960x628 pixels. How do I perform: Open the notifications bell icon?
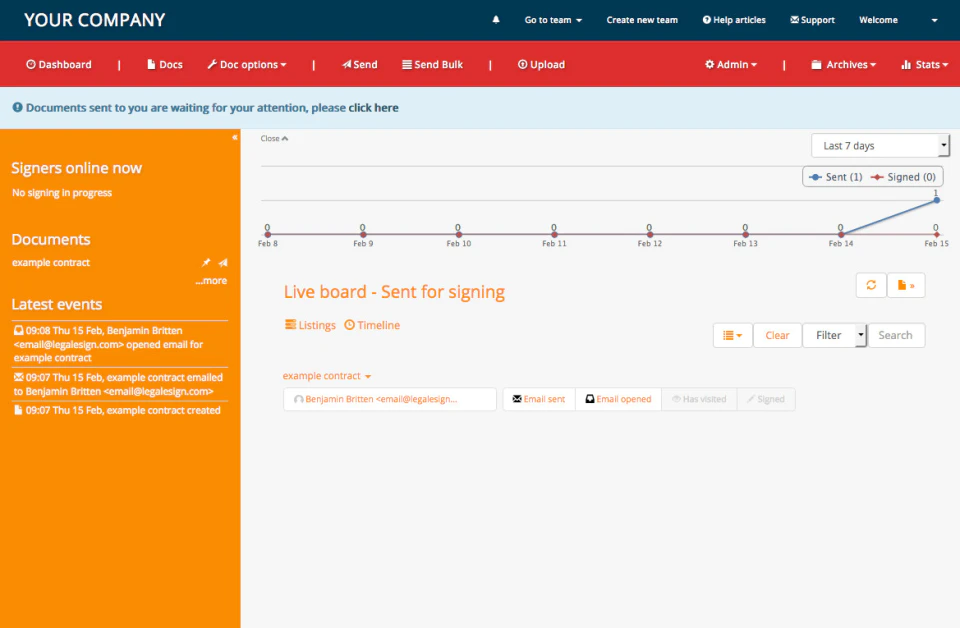coord(496,20)
